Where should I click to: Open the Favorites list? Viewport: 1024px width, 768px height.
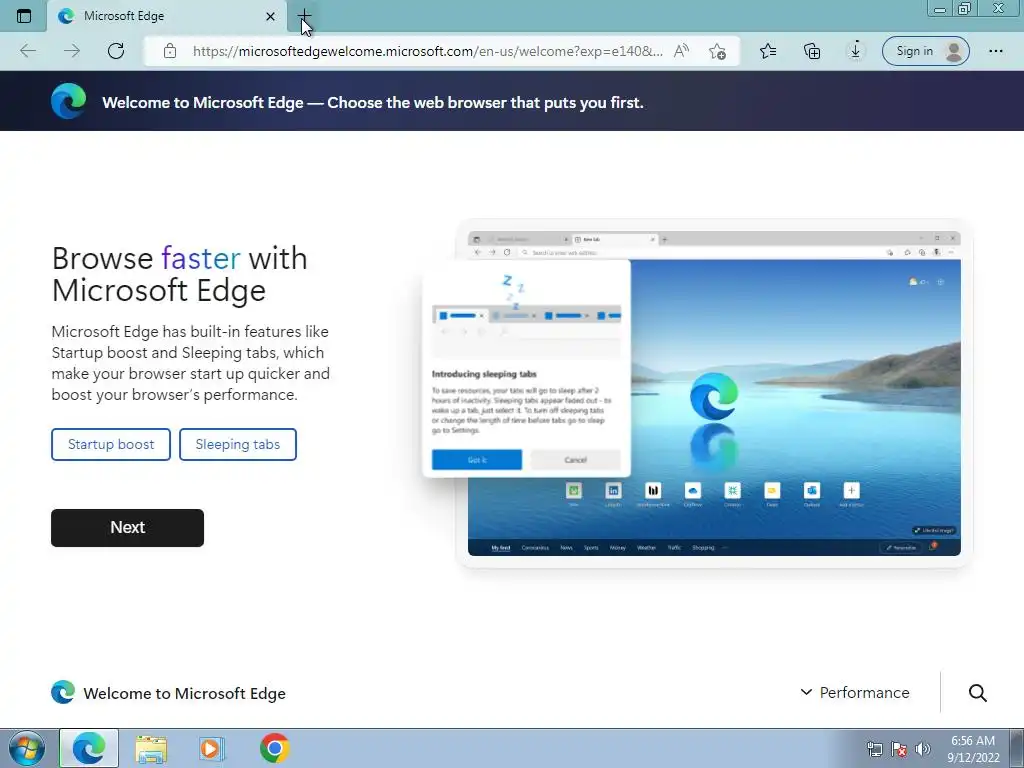point(768,51)
